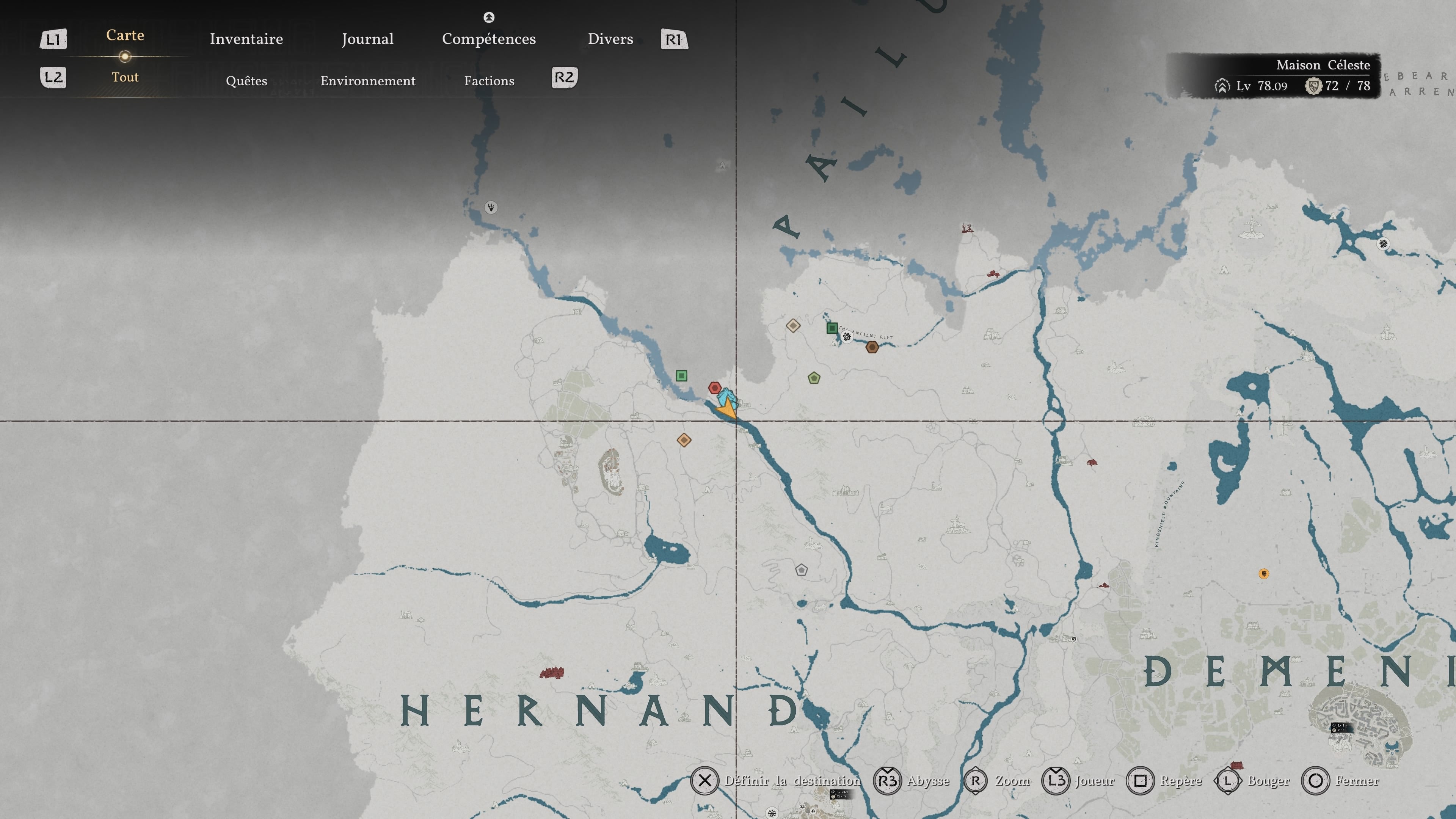Filter the map by Factions
The height and width of the screenshot is (819, 1456).
pos(490,81)
